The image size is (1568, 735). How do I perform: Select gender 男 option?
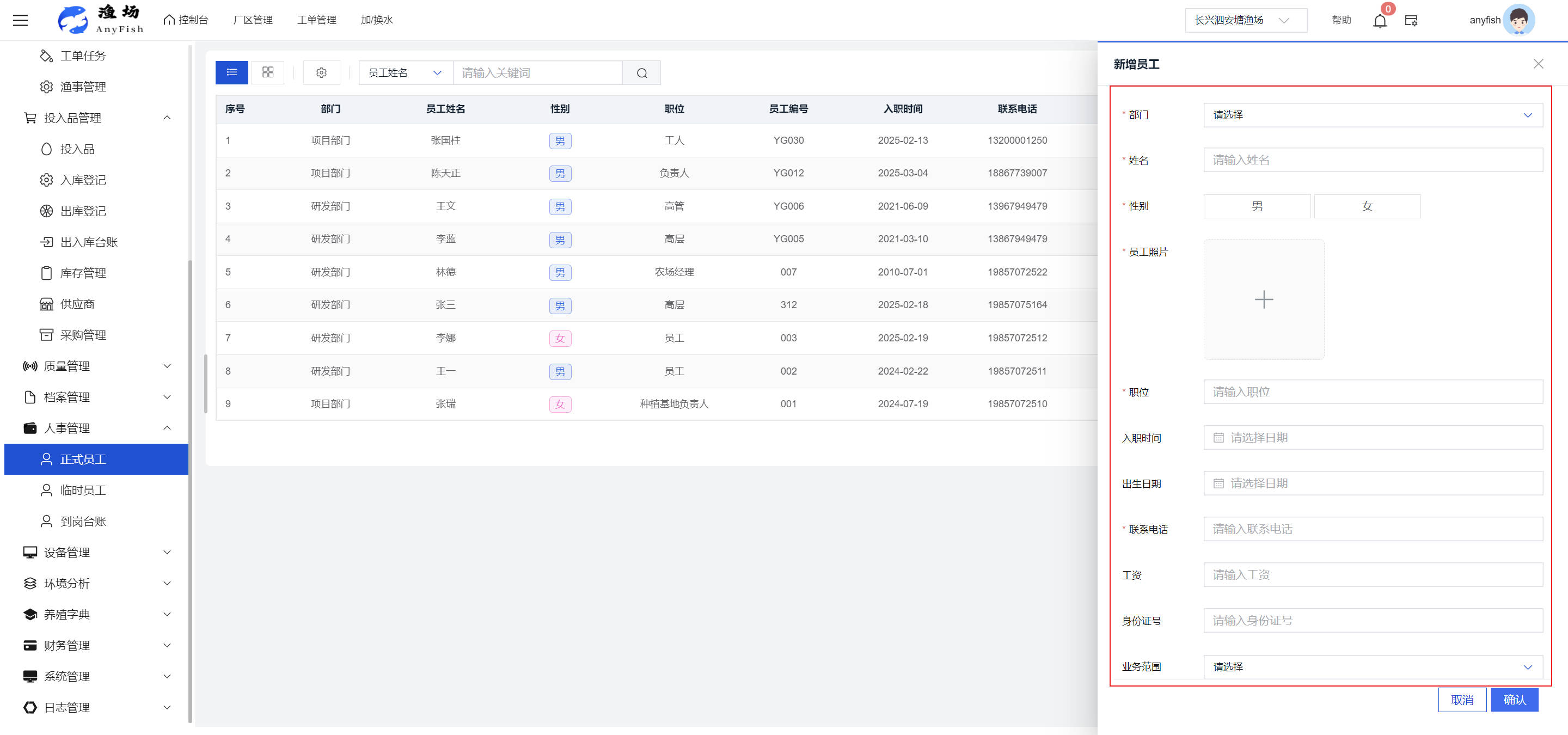1257,206
